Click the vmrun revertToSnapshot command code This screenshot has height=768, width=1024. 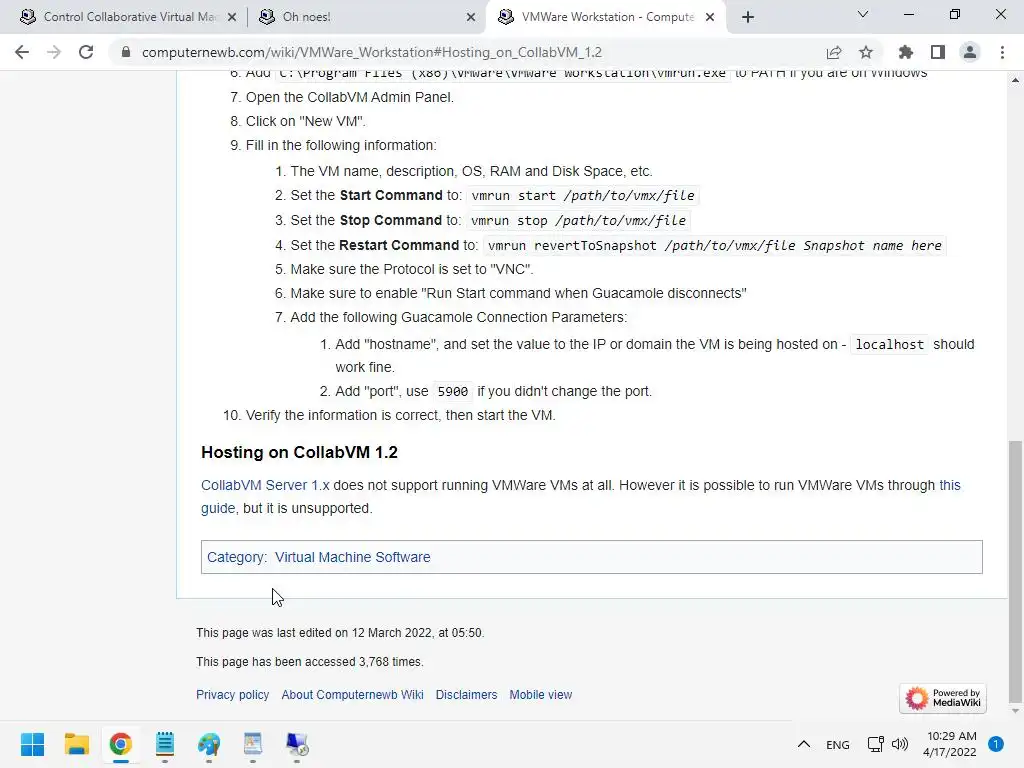point(715,246)
